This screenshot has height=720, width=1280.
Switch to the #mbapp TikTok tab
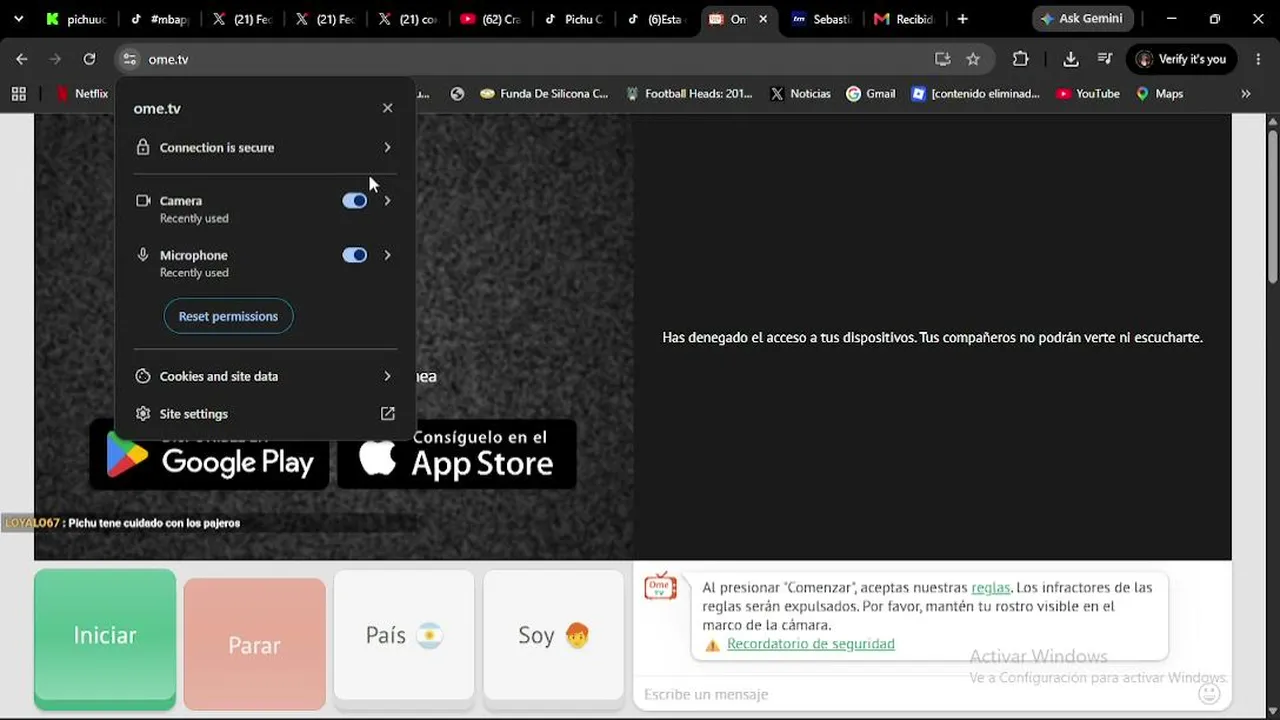click(x=159, y=19)
